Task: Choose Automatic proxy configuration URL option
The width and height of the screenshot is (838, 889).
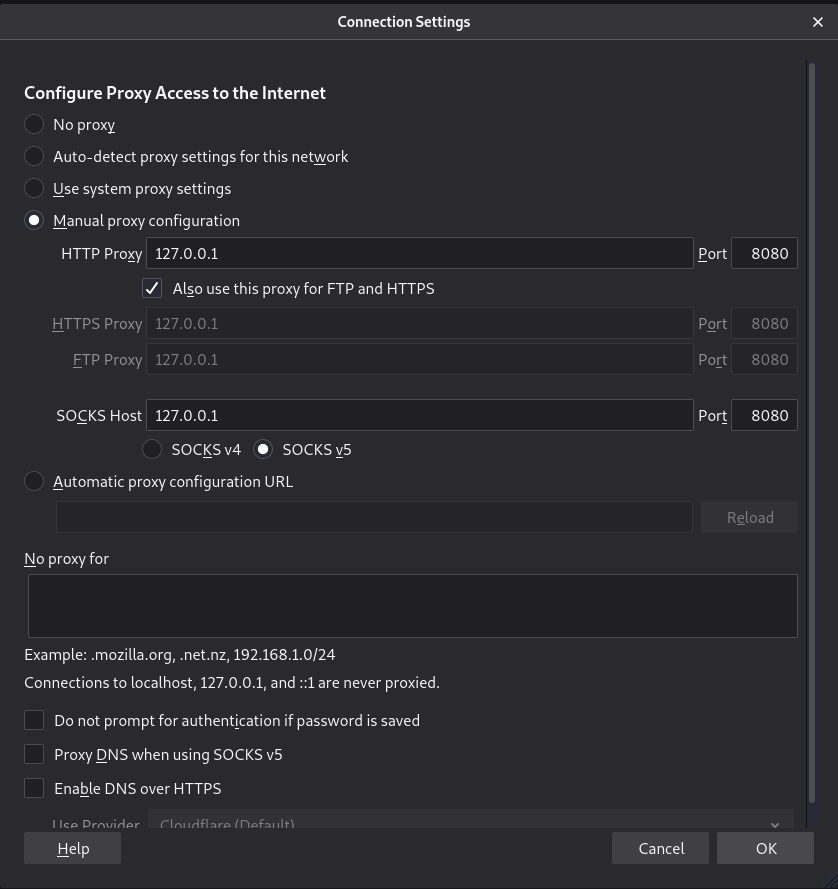Action: (35, 482)
